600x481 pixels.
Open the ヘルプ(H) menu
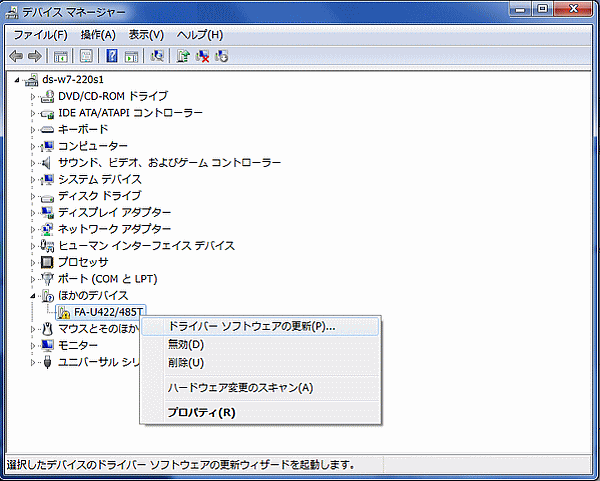tap(200, 35)
